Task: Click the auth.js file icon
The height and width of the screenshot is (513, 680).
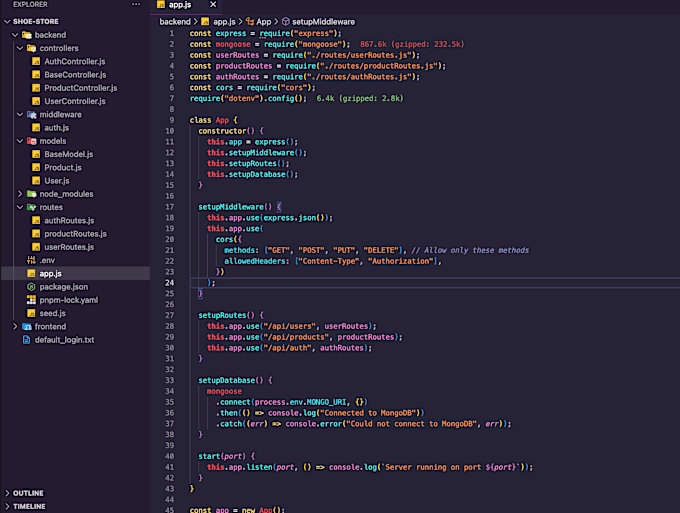Action: [x=36, y=127]
